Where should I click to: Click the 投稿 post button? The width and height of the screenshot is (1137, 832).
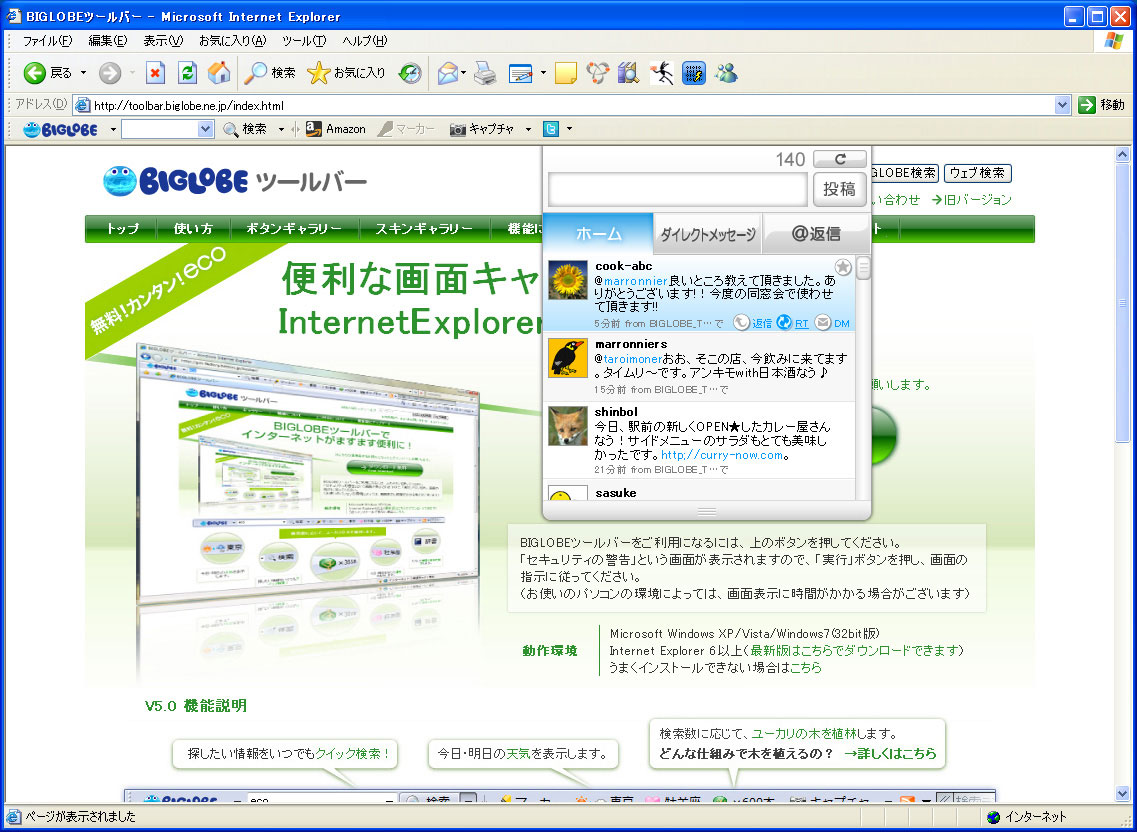(840, 189)
